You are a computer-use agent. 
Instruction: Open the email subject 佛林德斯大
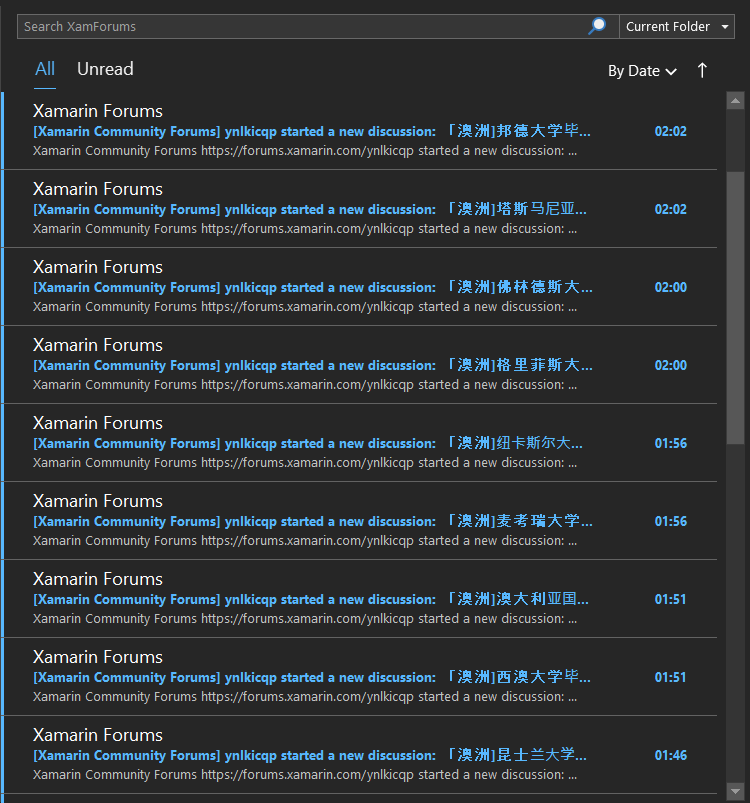(x=313, y=287)
